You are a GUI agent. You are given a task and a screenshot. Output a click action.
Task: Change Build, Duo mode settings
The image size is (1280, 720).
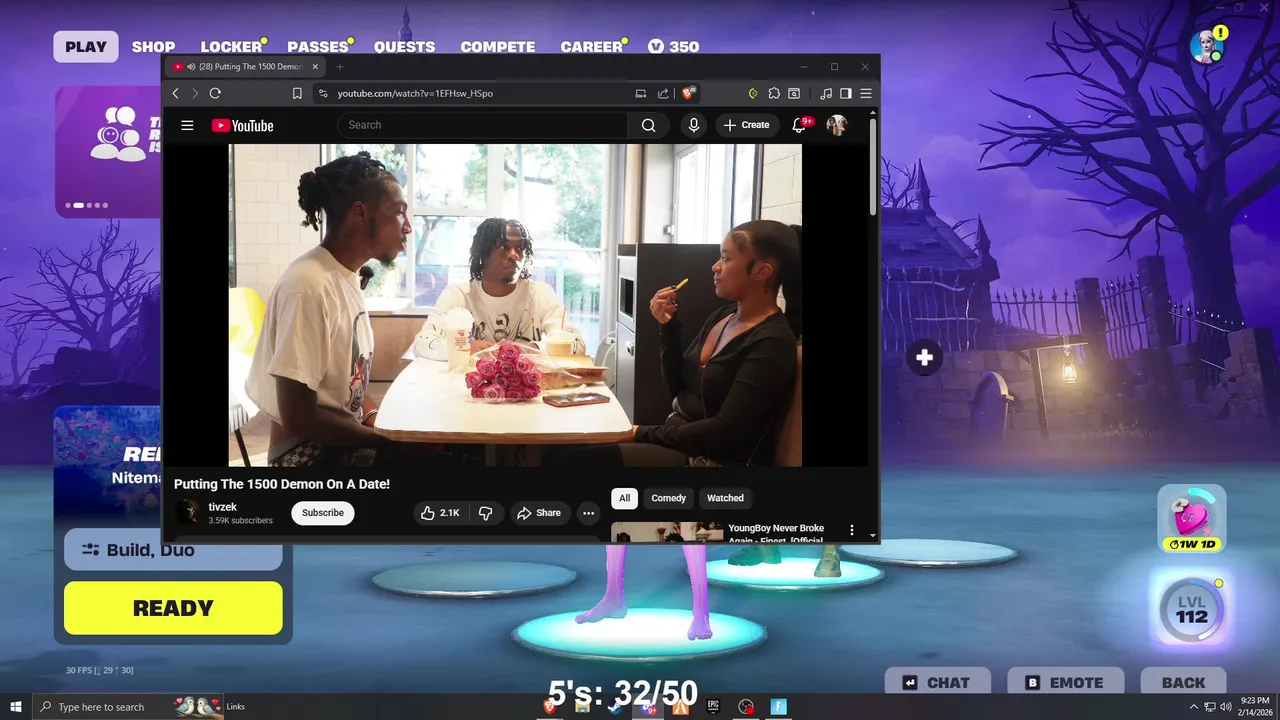click(x=173, y=550)
